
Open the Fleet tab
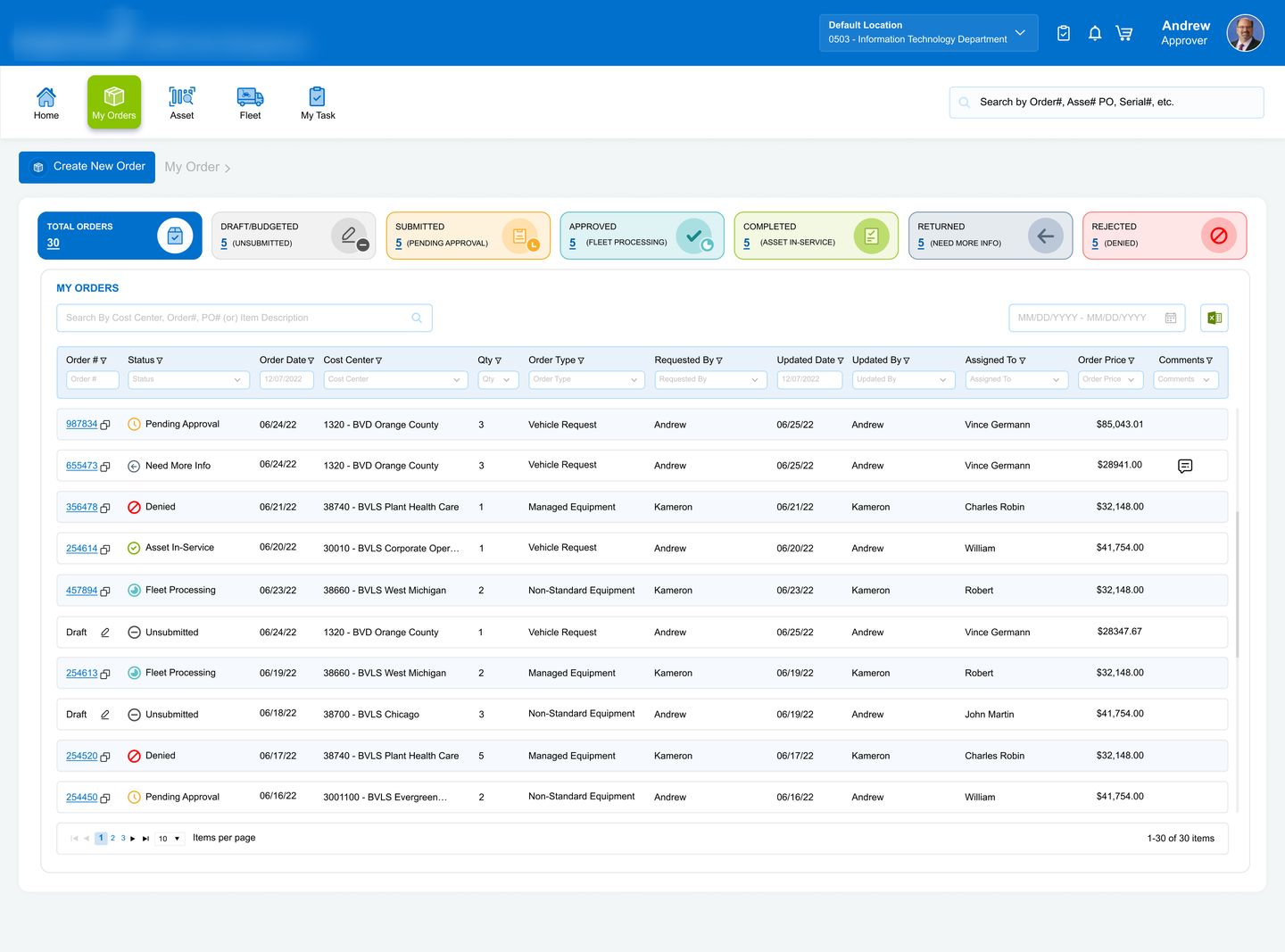pyautogui.click(x=250, y=103)
